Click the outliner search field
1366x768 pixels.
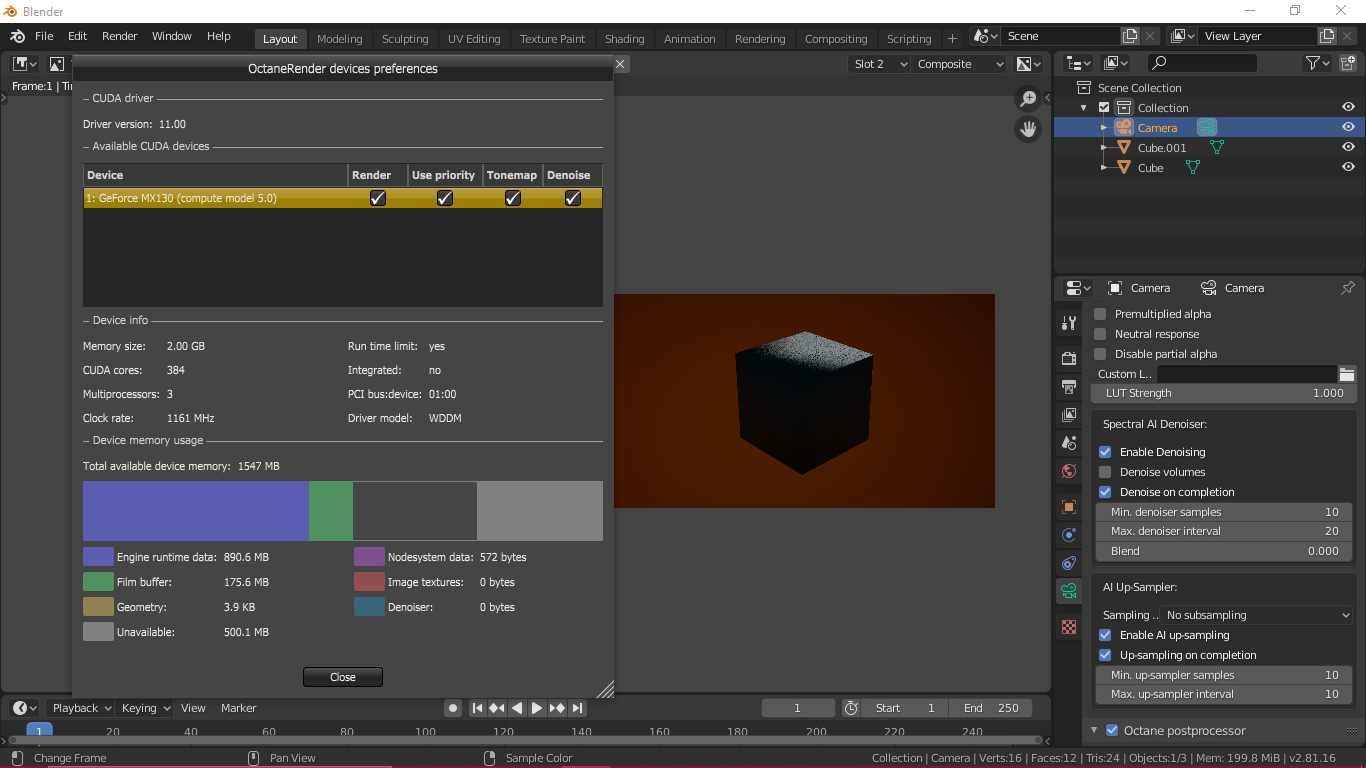(1201, 63)
